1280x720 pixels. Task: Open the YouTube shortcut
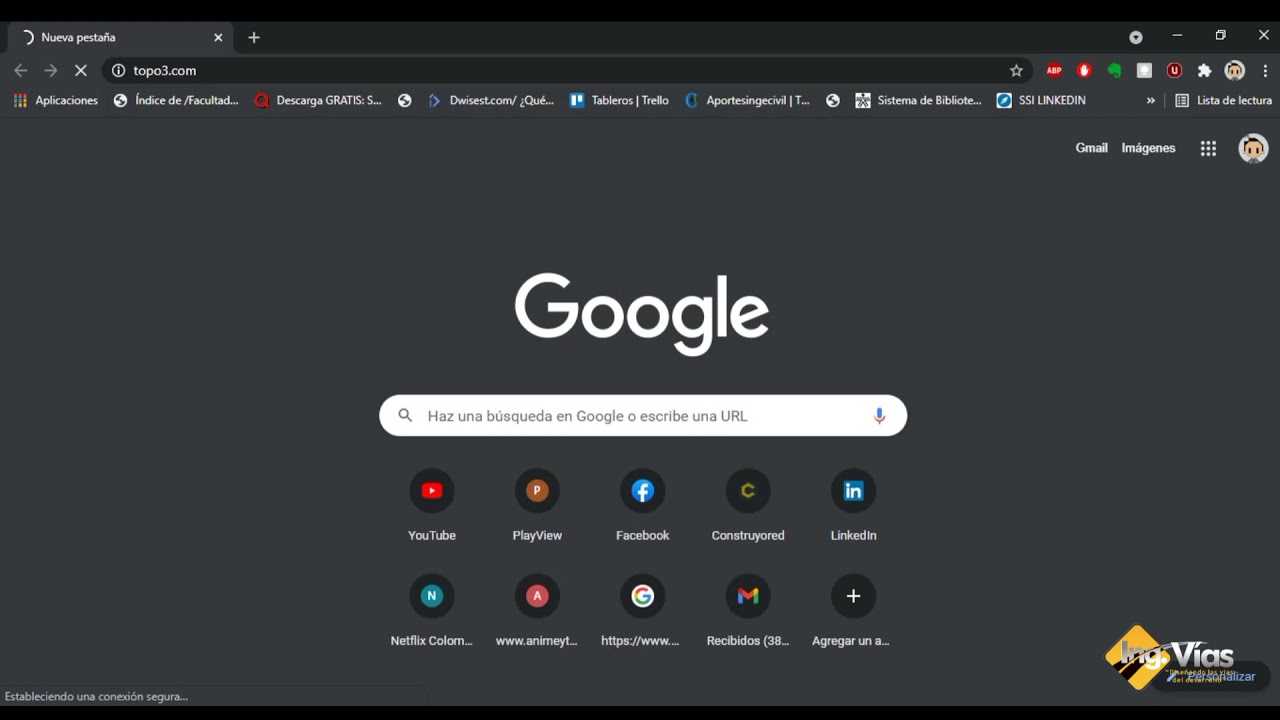pyautogui.click(x=432, y=506)
